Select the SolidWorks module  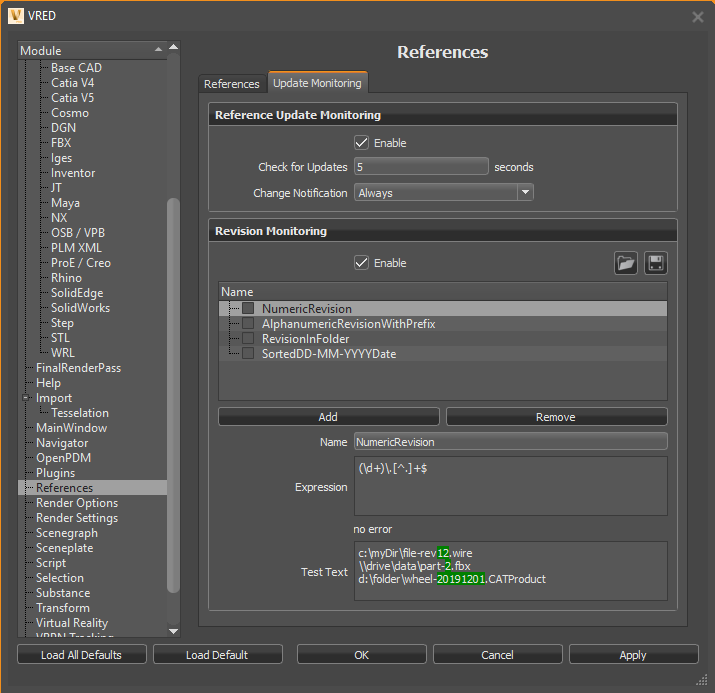pos(80,308)
